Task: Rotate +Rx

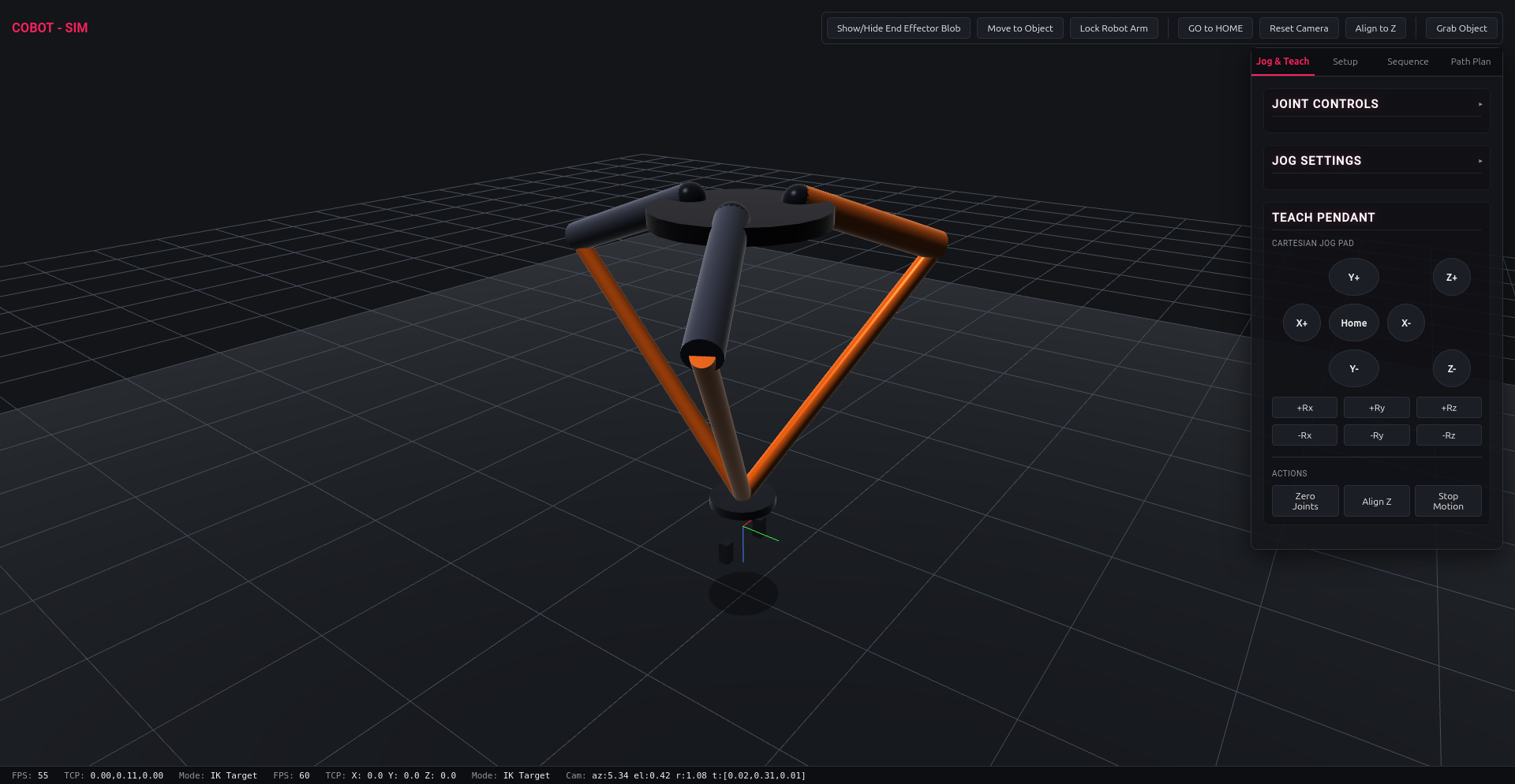Action: (x=1304, y=408)
